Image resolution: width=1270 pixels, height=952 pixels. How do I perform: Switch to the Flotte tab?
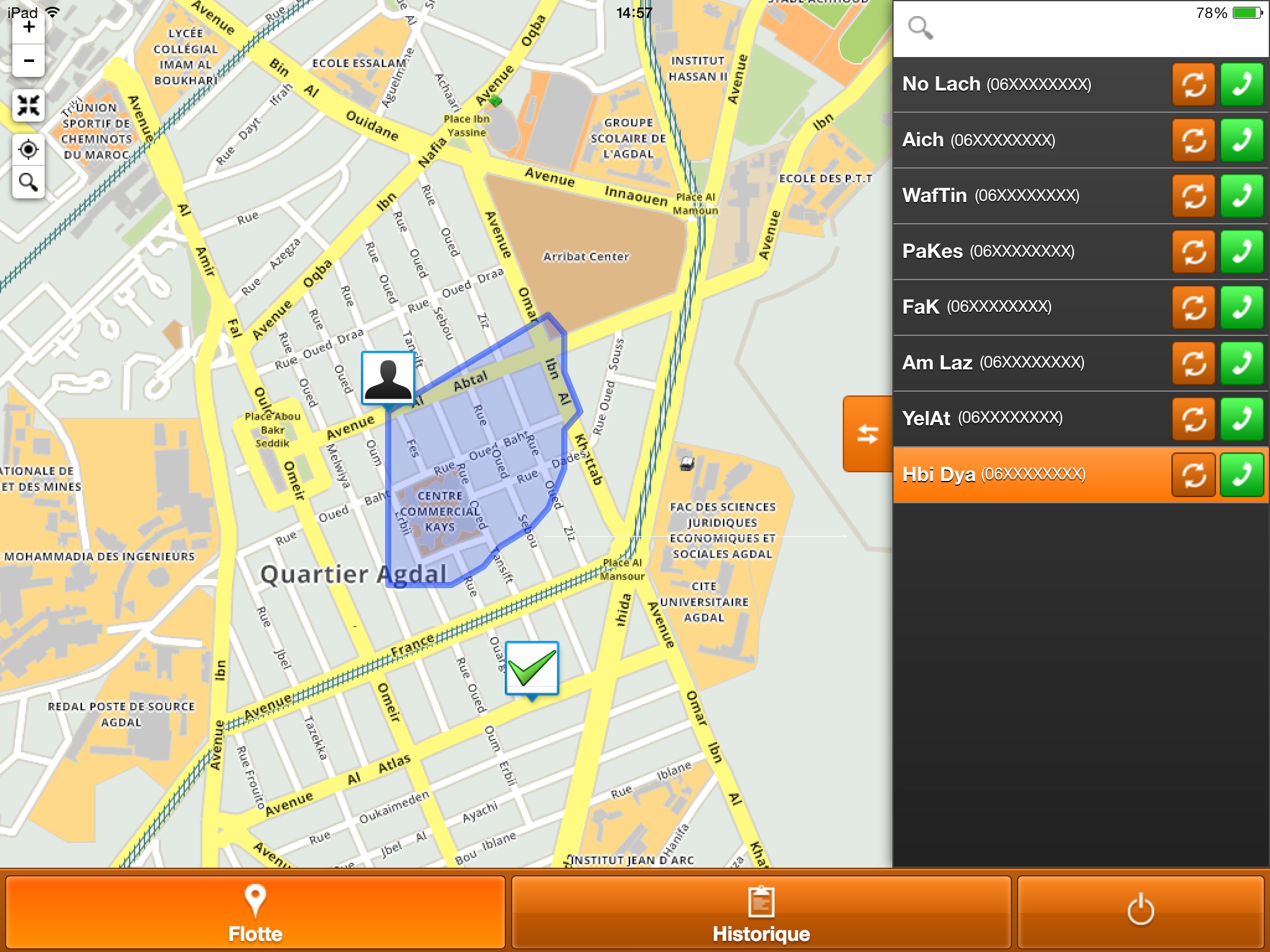click(x=255, y=912)
